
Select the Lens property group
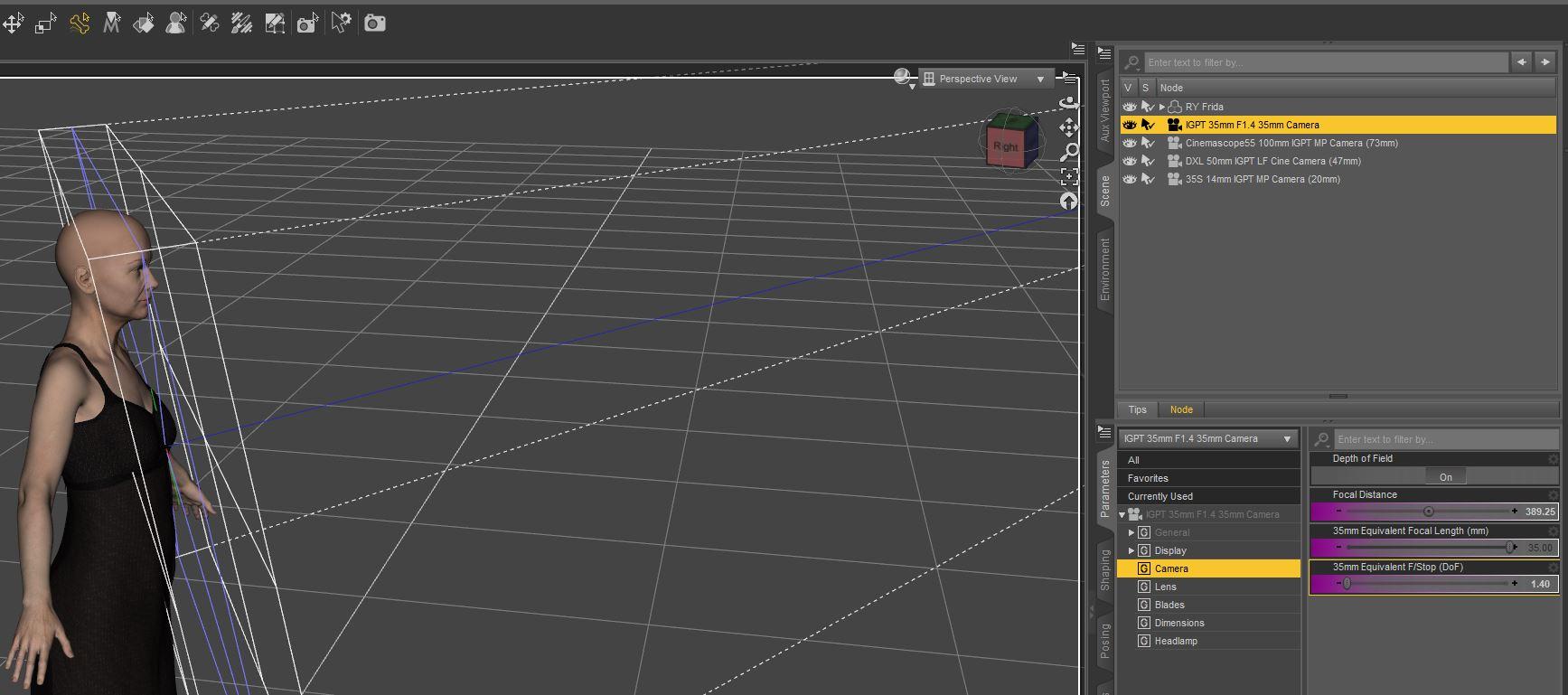click(1208, 587)
